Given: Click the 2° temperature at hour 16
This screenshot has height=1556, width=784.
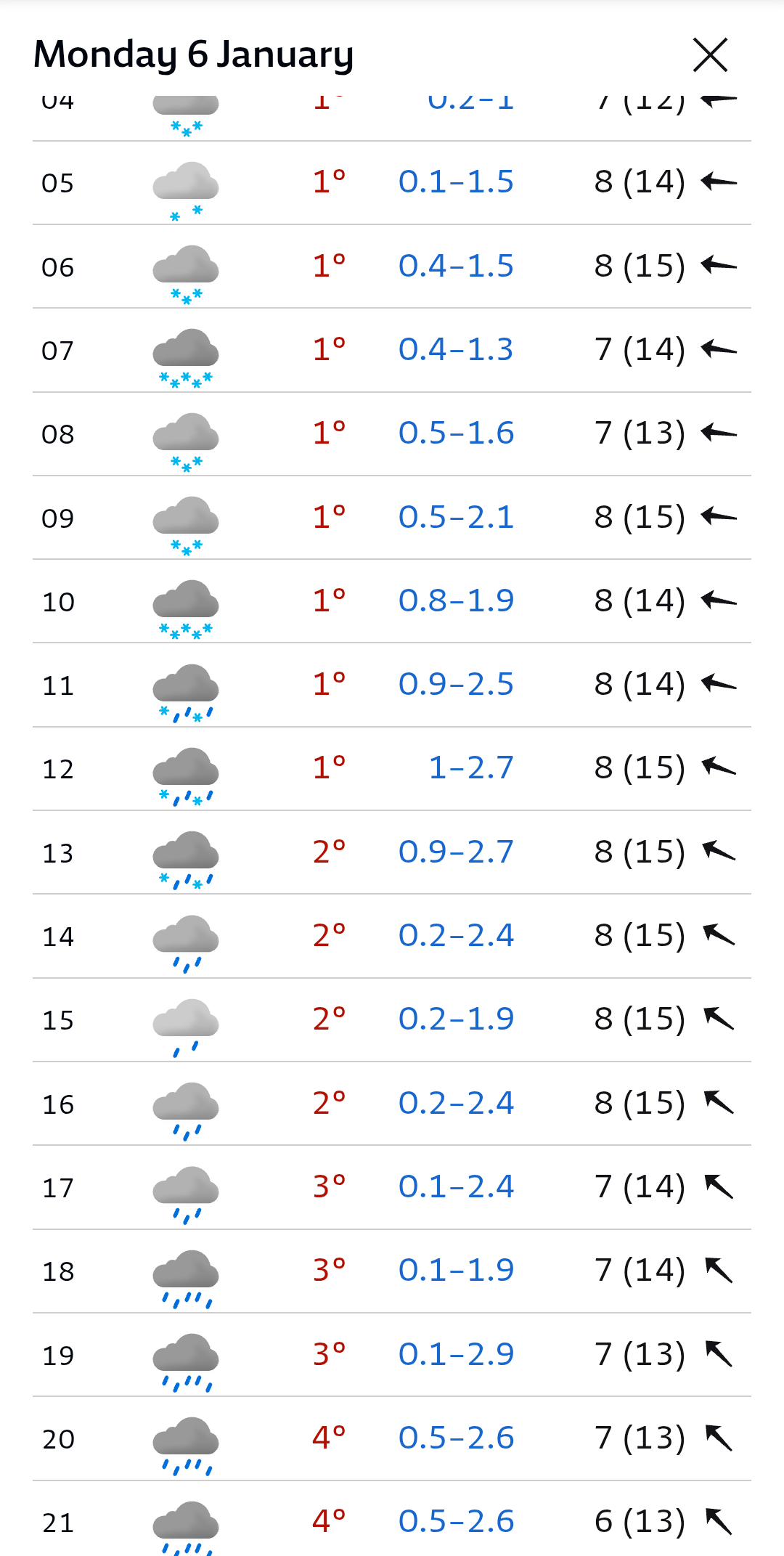Looking at the screenshot, I should click(x=329, y=1103).
